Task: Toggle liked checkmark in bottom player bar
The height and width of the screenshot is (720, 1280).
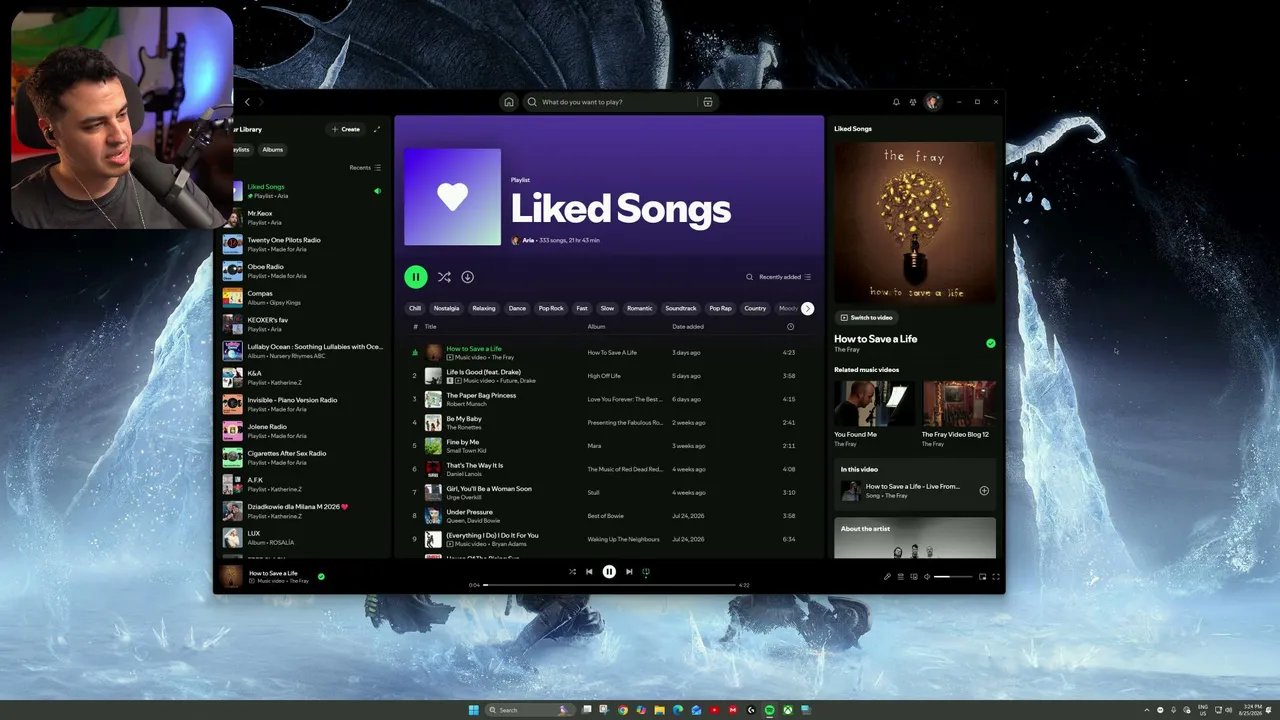Action: [x=321, y=576]
